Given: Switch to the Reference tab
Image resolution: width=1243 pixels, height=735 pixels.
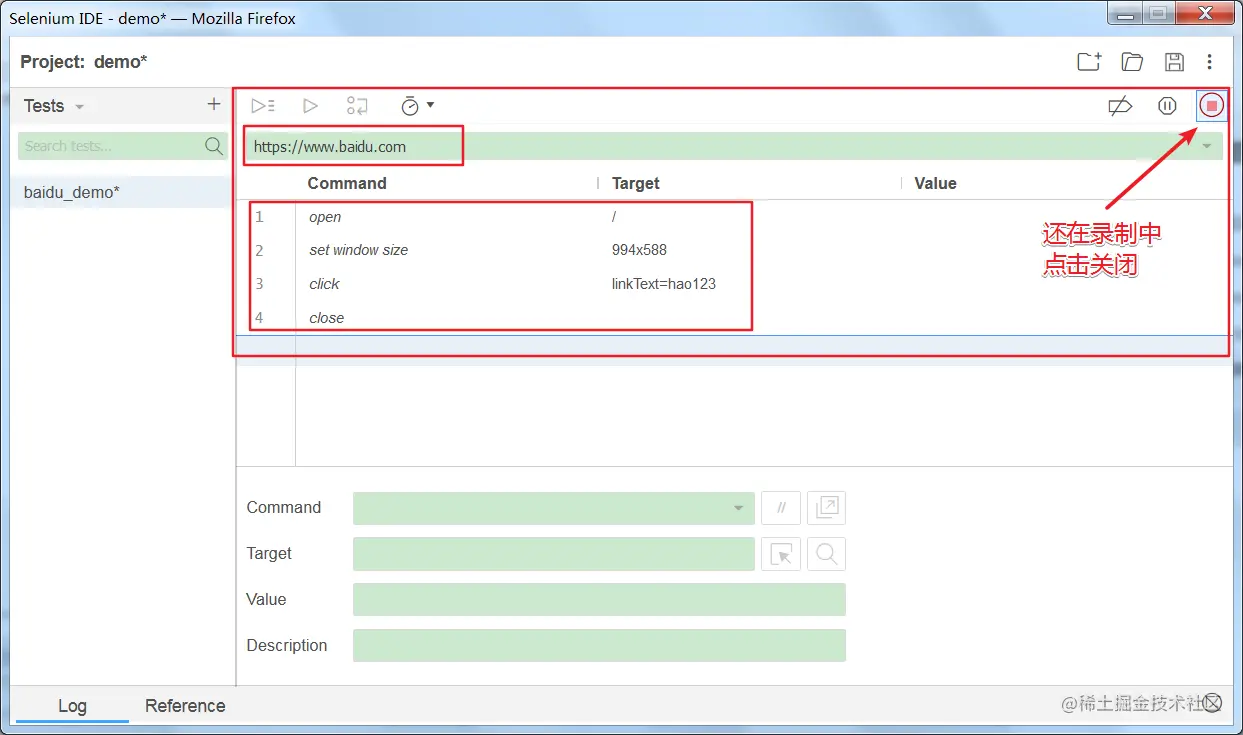Looking at the screenshot, I should [x=185, y=706].
